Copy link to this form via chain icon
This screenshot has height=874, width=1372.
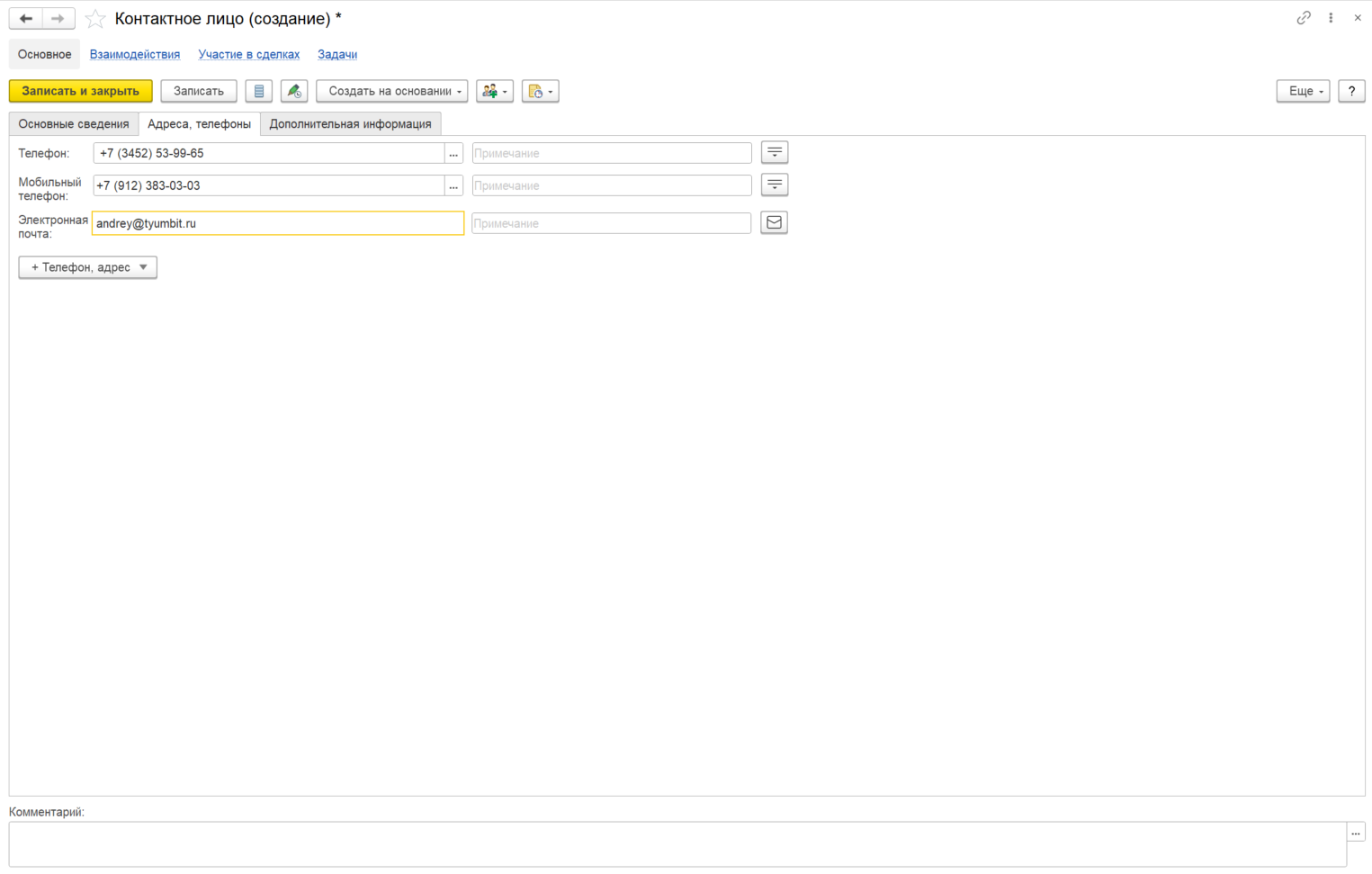1303,18
